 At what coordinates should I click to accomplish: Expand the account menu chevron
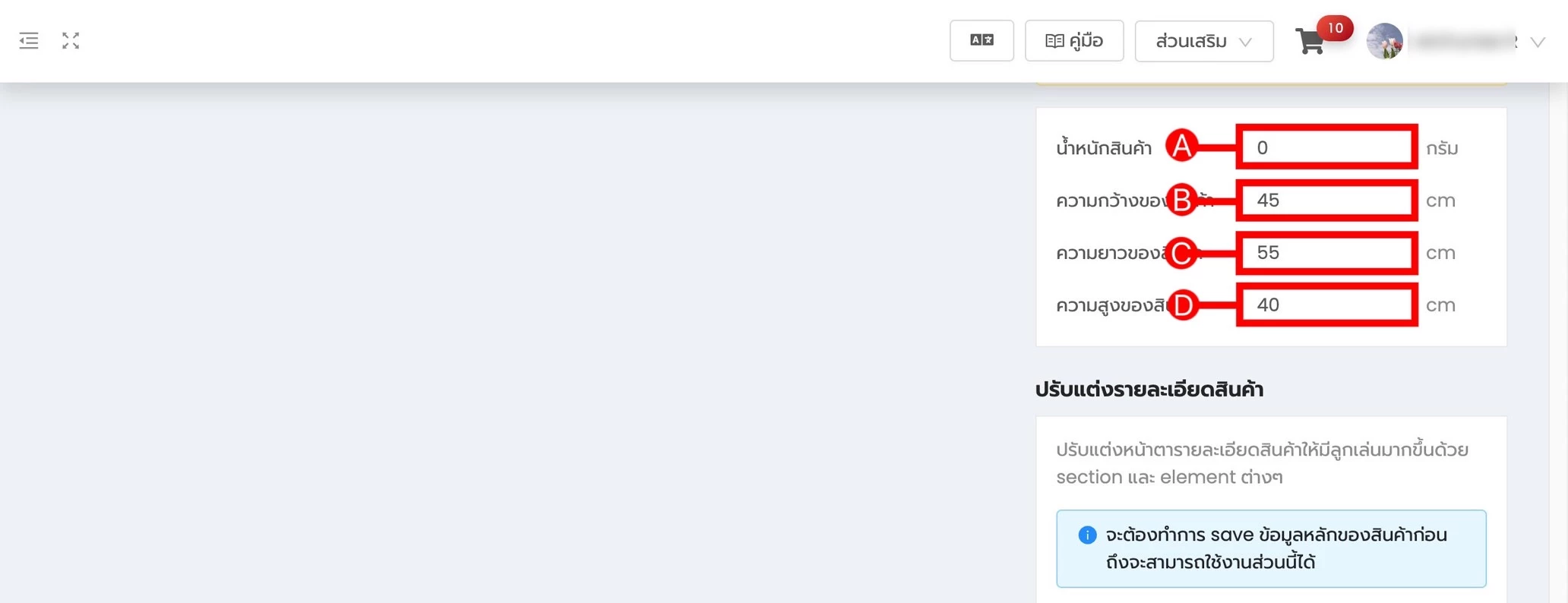pyautogui.click(x=1538, y=42)
